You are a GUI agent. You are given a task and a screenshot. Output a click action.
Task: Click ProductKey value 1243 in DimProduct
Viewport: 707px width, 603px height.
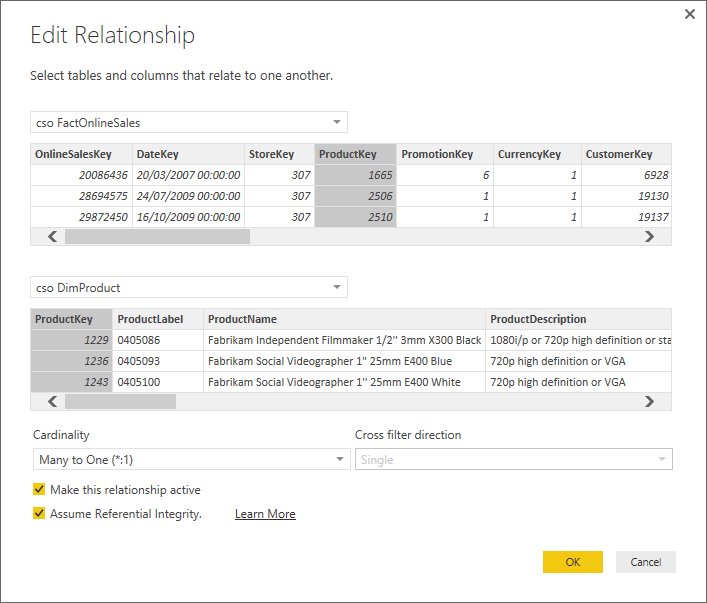[x=71, y=382]
